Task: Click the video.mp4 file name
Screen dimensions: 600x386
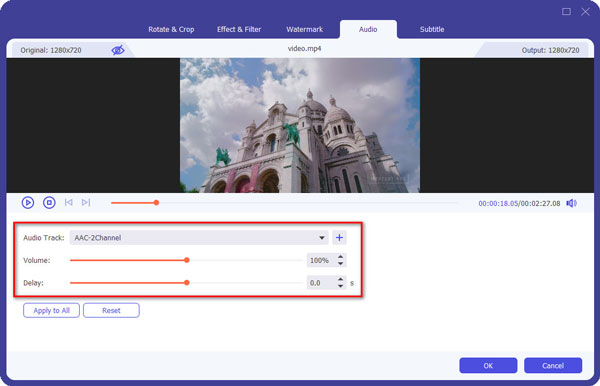Action: pyautogui.click(x=304, y=49)
